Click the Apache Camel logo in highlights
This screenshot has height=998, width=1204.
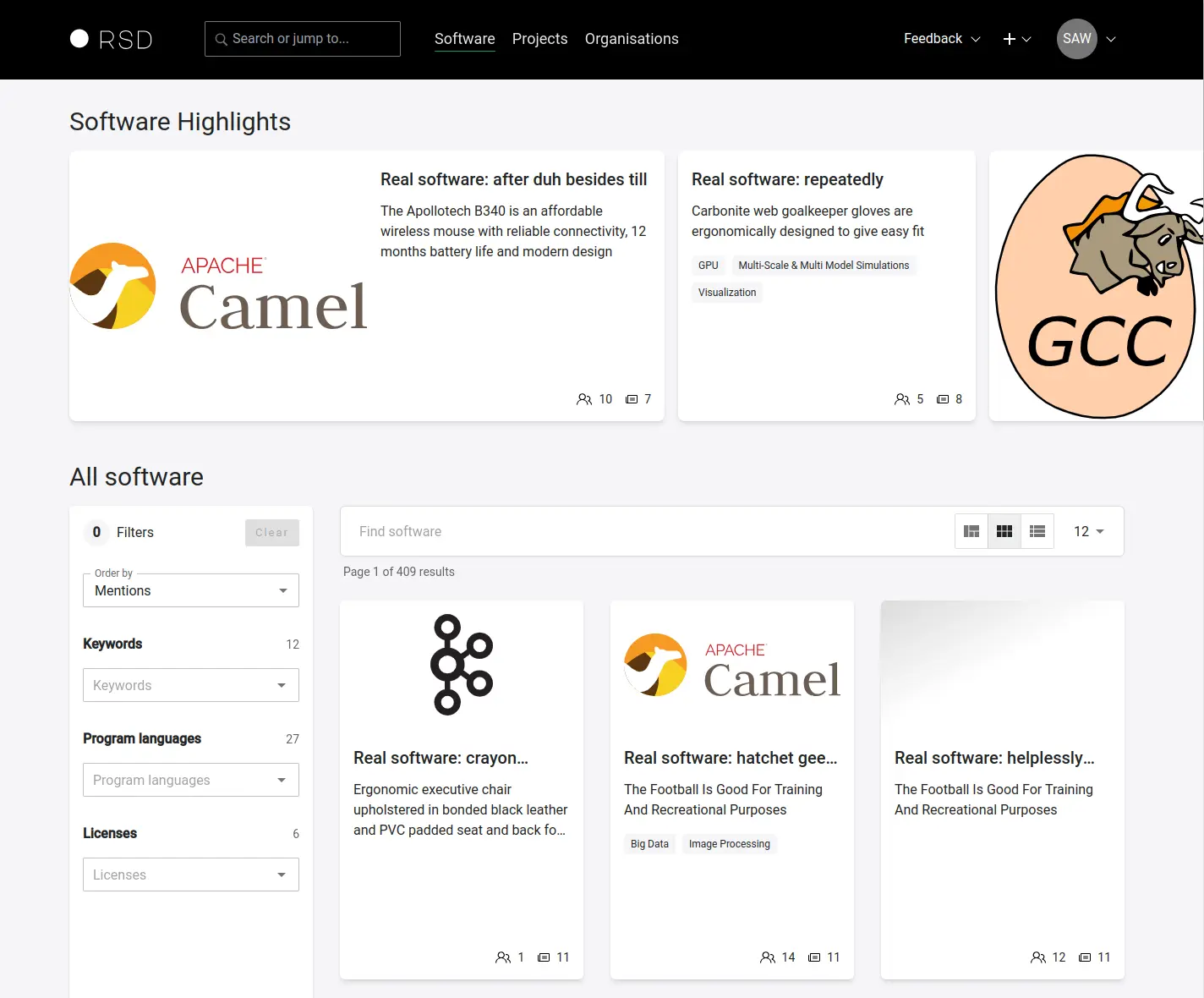coord(219,286)
